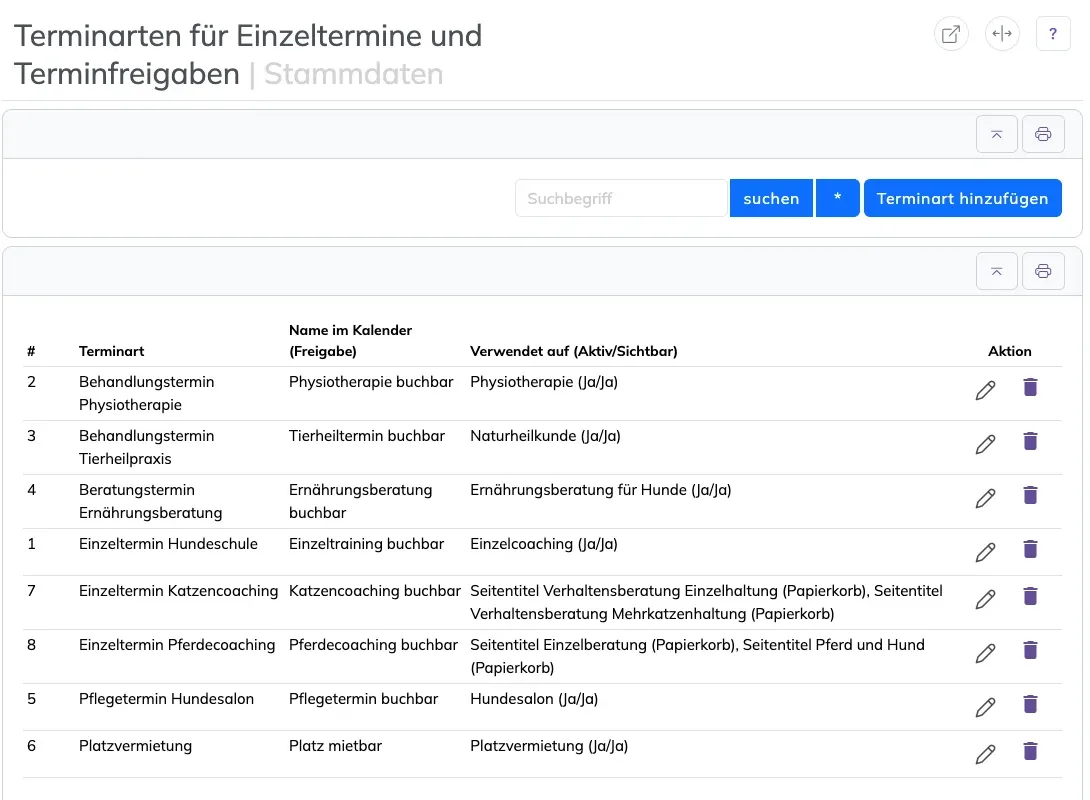Select 'Behandlungstermin Tierheilpraxis' cell
The width and height of the screenshot is (1090, 800).
tap(147, 447)
